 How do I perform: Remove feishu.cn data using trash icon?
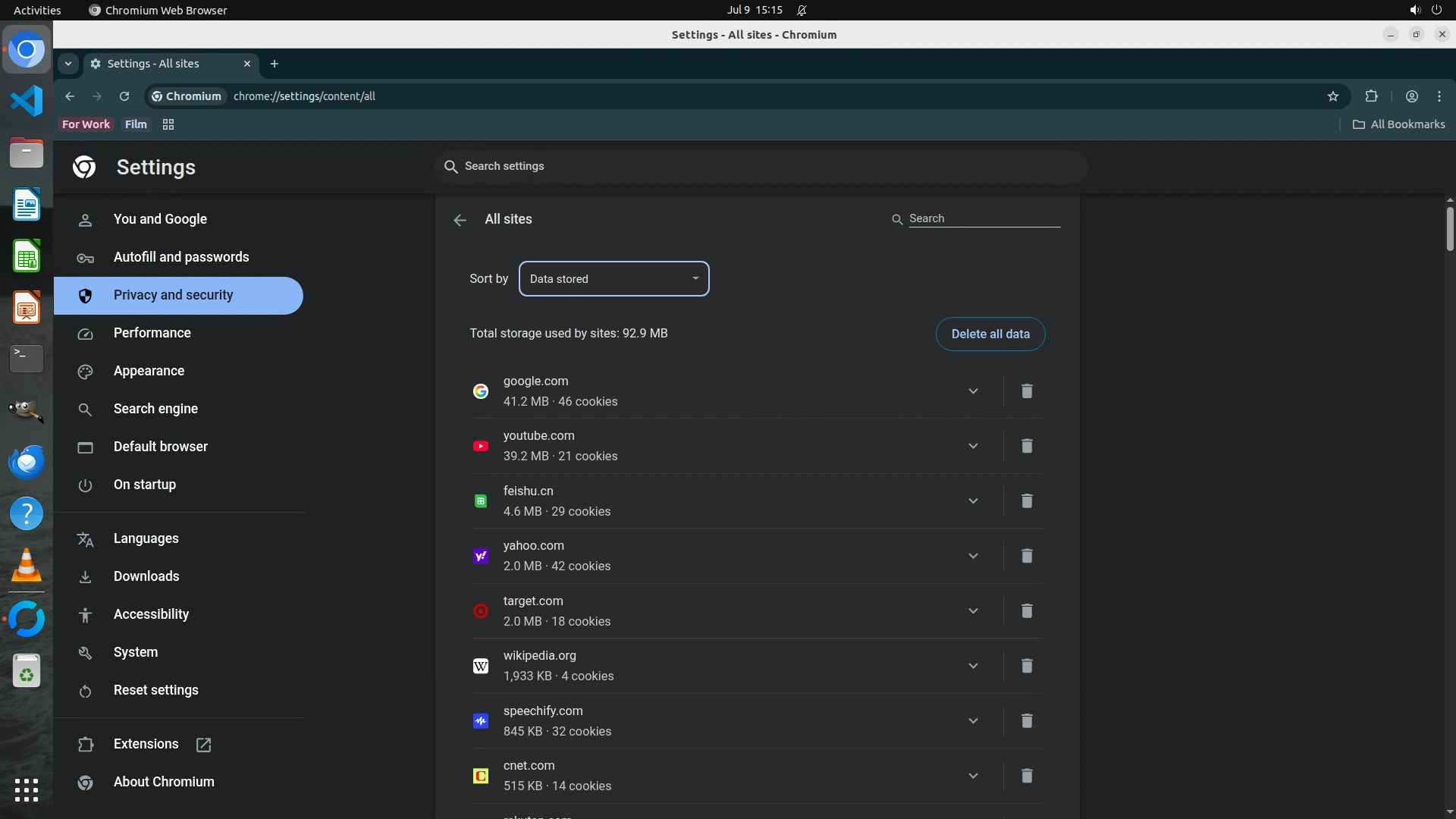coord(1026,501)
